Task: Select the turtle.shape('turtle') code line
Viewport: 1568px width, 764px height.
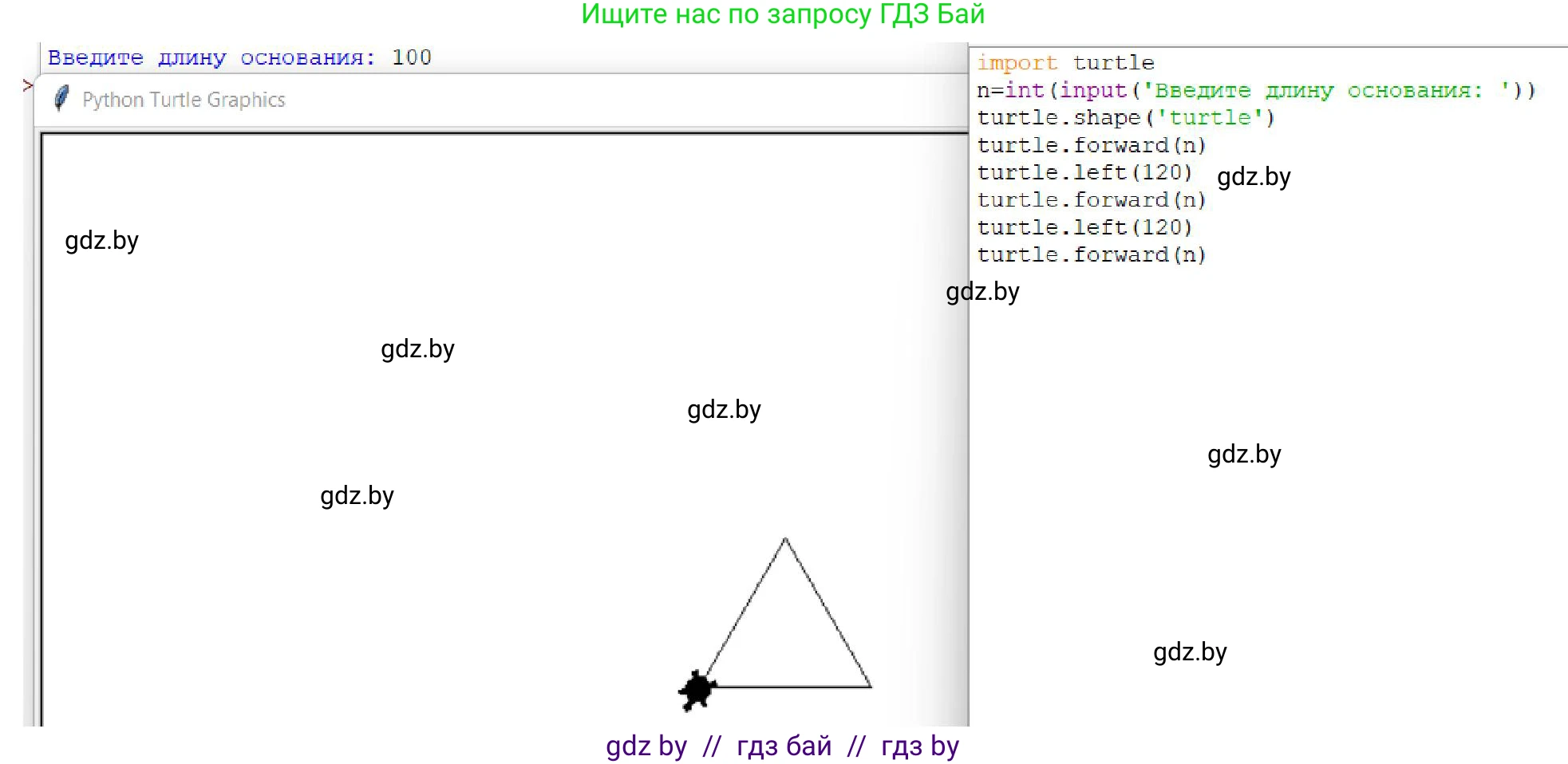Action: [1125, 118]
